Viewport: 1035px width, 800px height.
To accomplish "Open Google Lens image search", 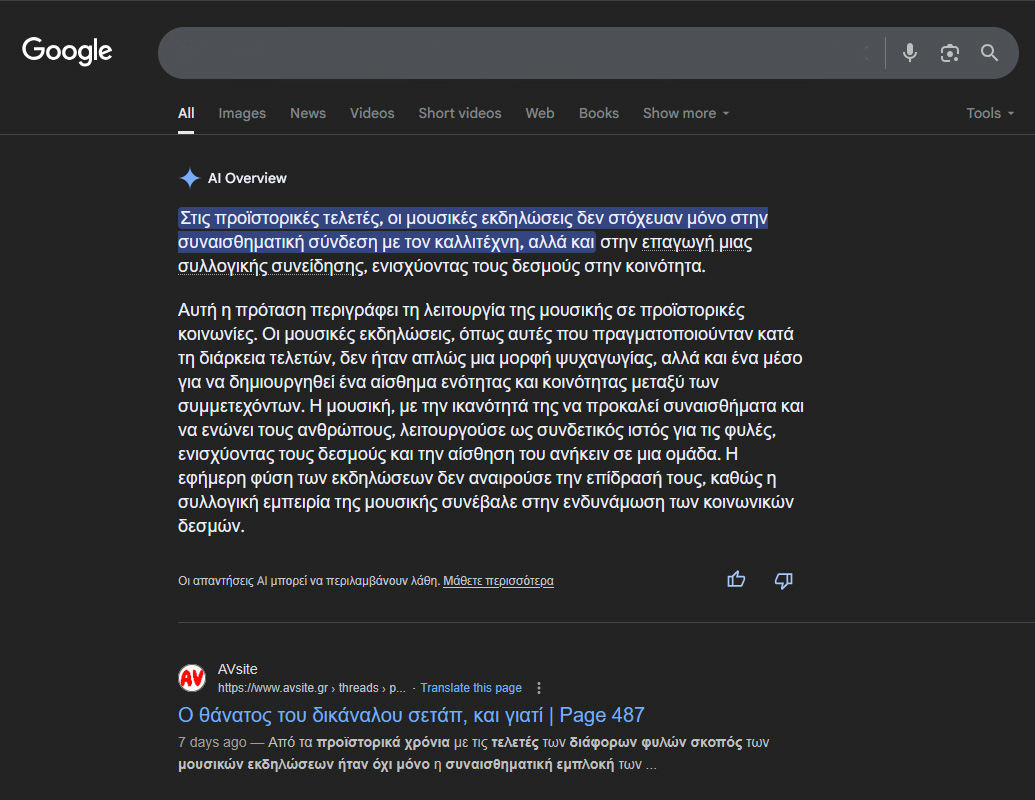I will (x=949, y=53).
